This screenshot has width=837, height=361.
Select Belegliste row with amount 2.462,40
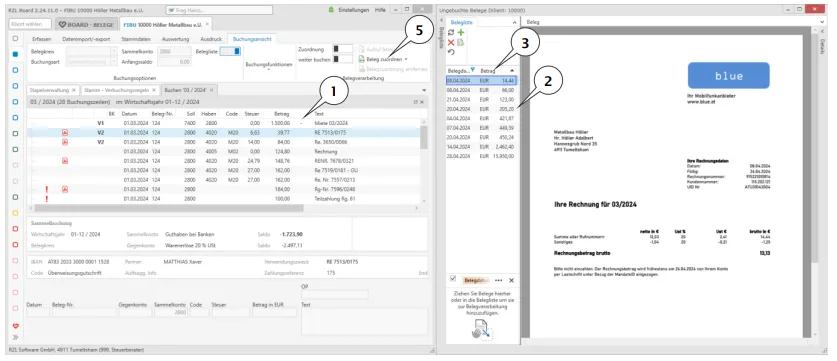coord(481,146)
